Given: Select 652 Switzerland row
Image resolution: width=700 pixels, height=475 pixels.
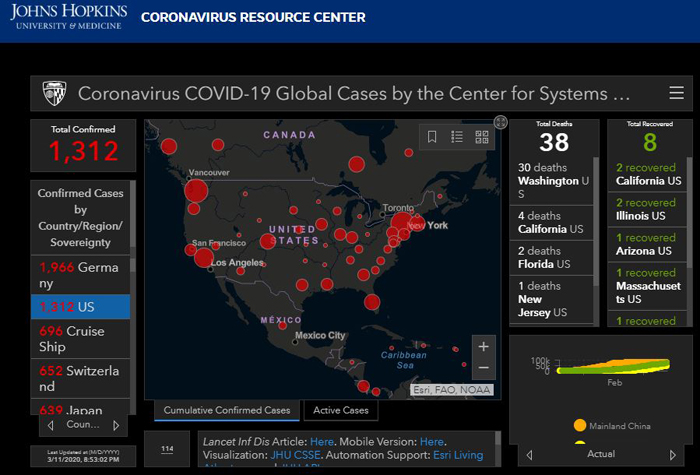Looking at the screenshot, I should pos(80,378).
